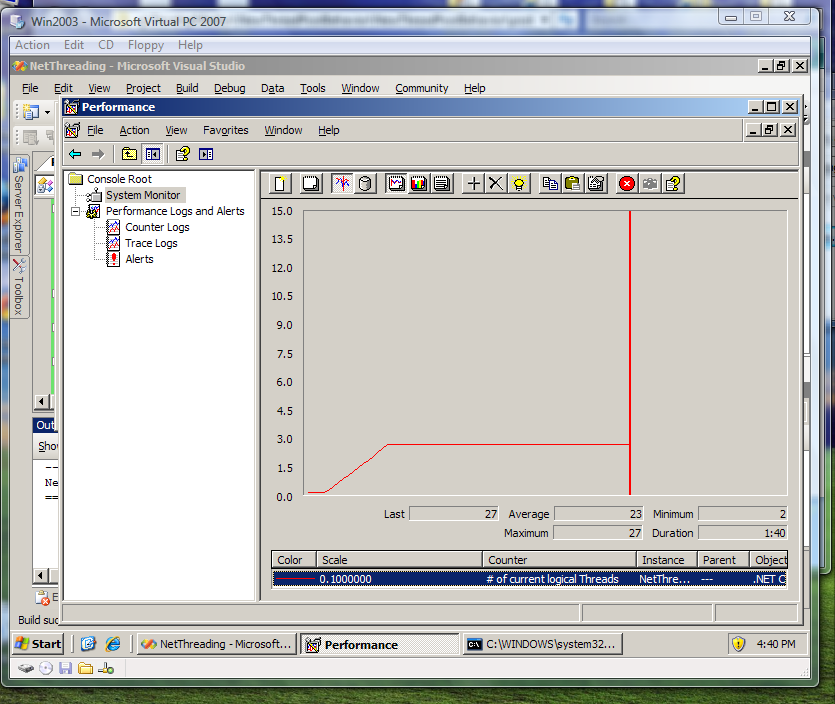Open the Add Counters dialog
835x704 pixels.
(x=472, y=183)
